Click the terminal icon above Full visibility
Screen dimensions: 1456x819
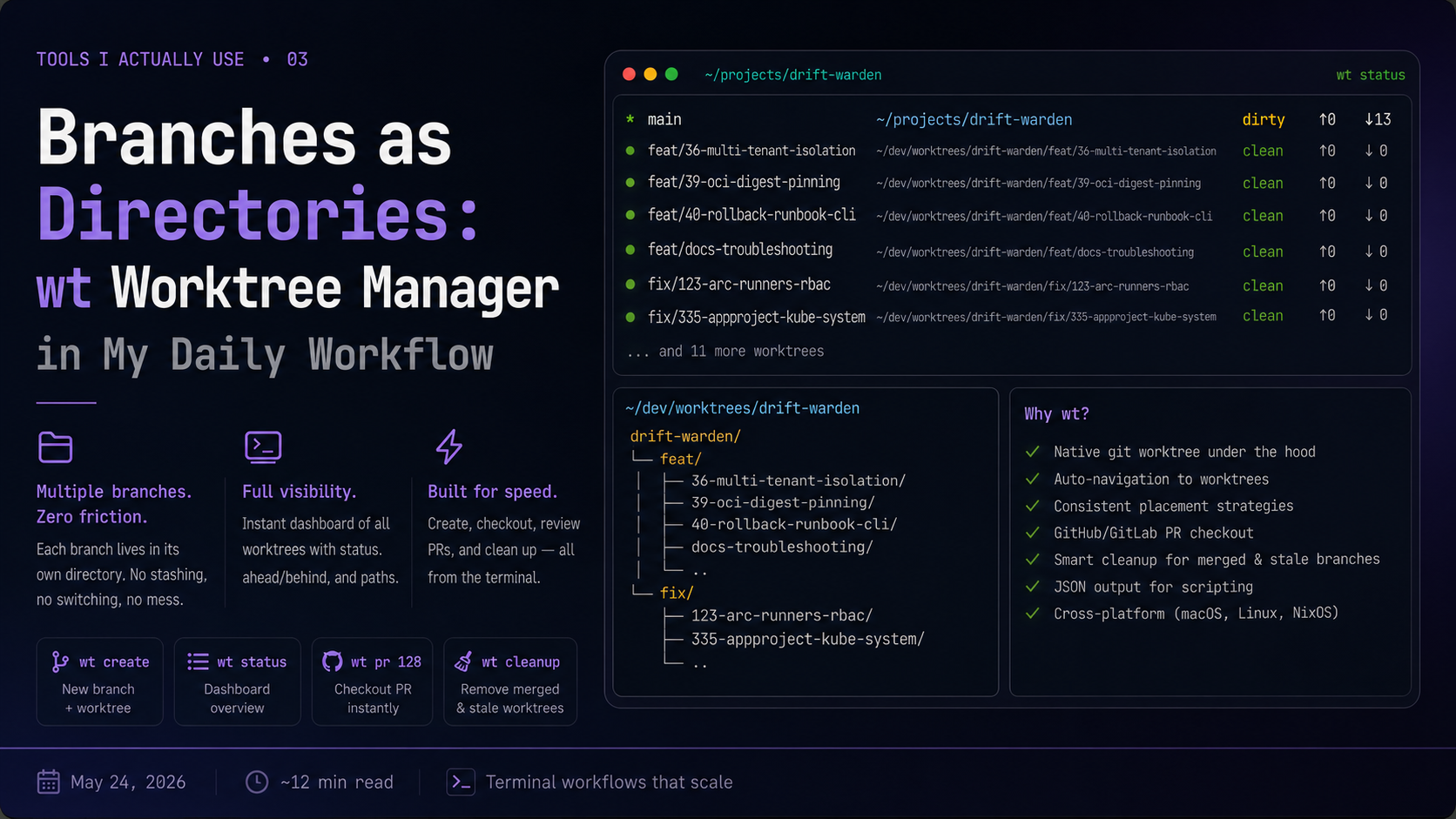pyautogui.click(x=263, y=446)
